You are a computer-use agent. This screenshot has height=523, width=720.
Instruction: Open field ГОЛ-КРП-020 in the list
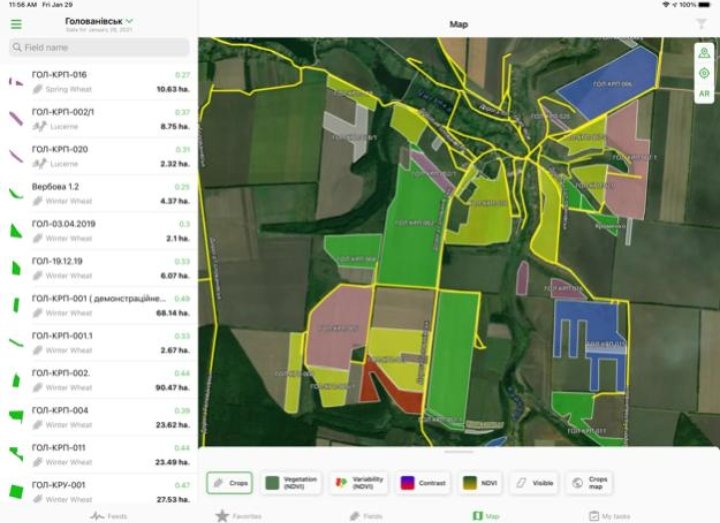99,156
